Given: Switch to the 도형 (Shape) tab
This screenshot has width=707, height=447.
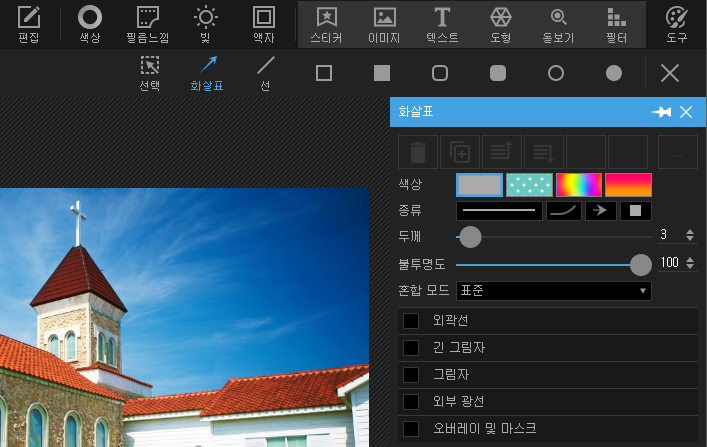Looking at the screenshot, I should click(x=500, y=24).
